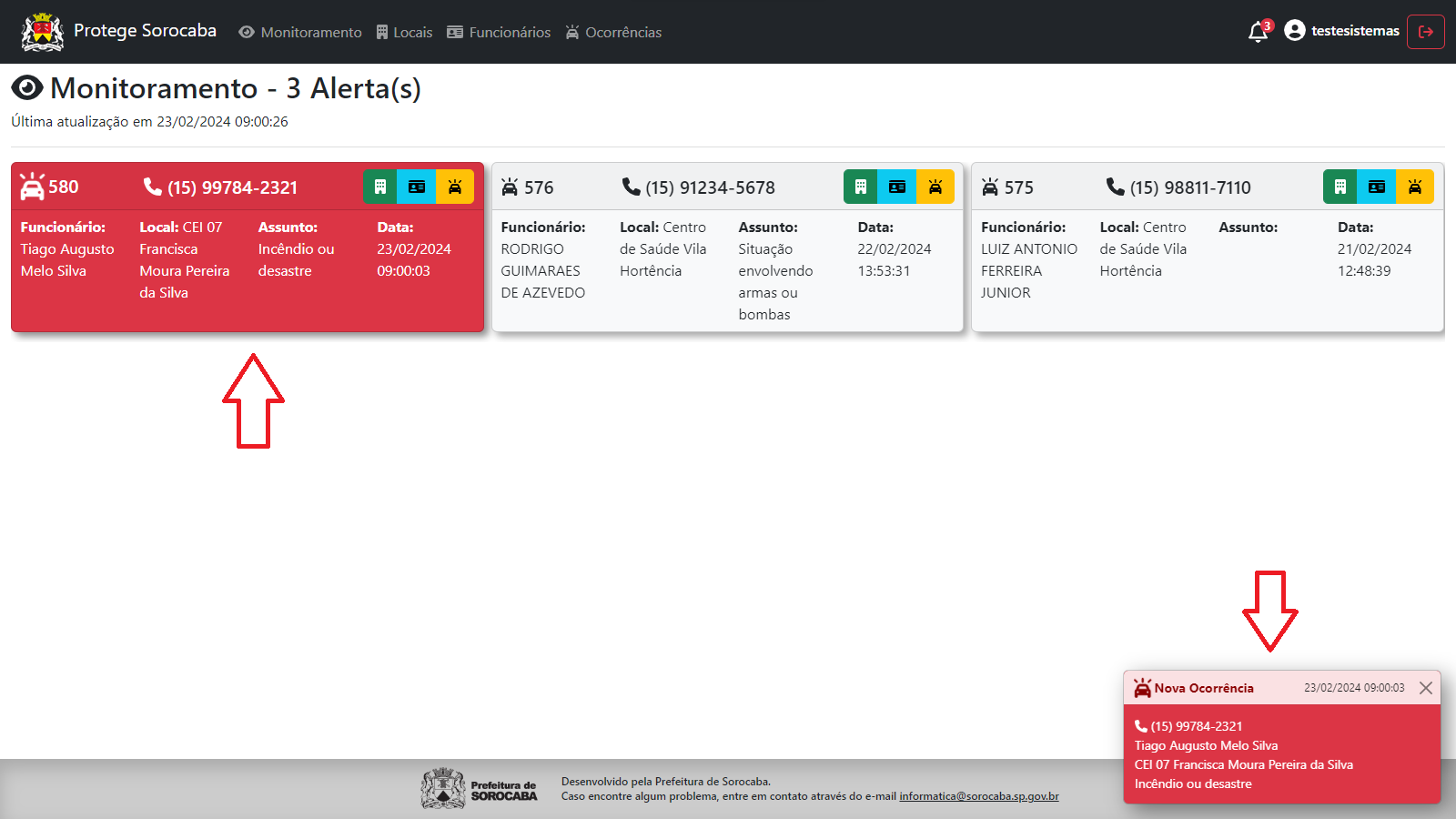1456x819 pixels.
Task: Select phone number (15) 91234-5678
Action: (x=711, y=187)
